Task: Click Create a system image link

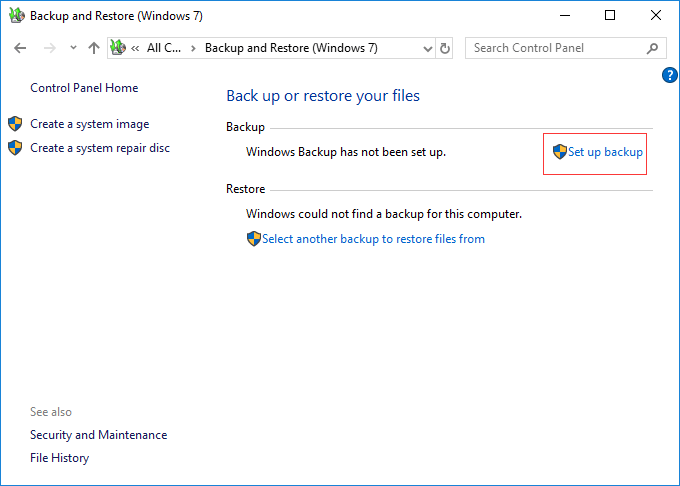Action: (x=90, y=124)
